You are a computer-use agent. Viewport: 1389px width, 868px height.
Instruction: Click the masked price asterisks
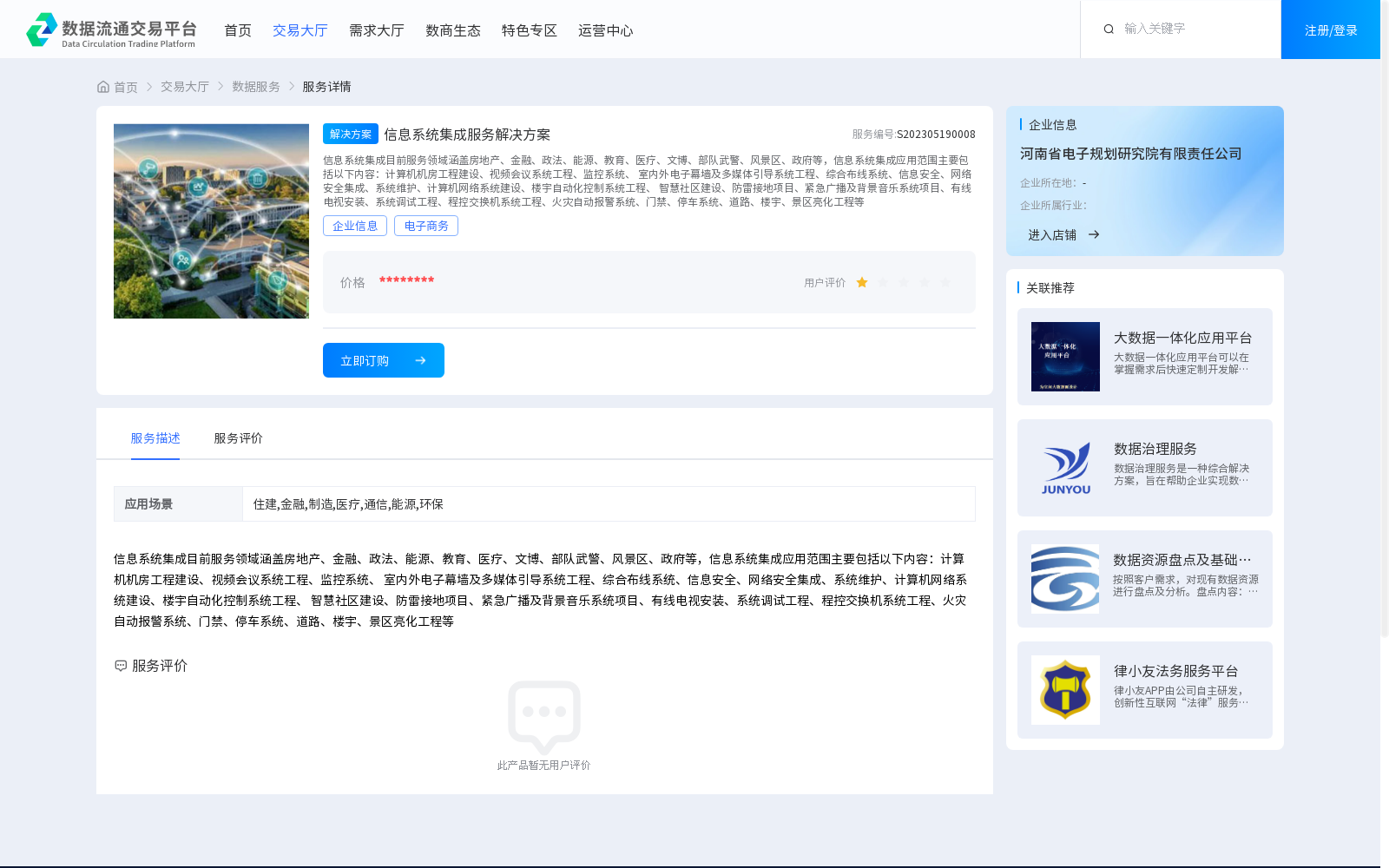click(x=406, y=280)
